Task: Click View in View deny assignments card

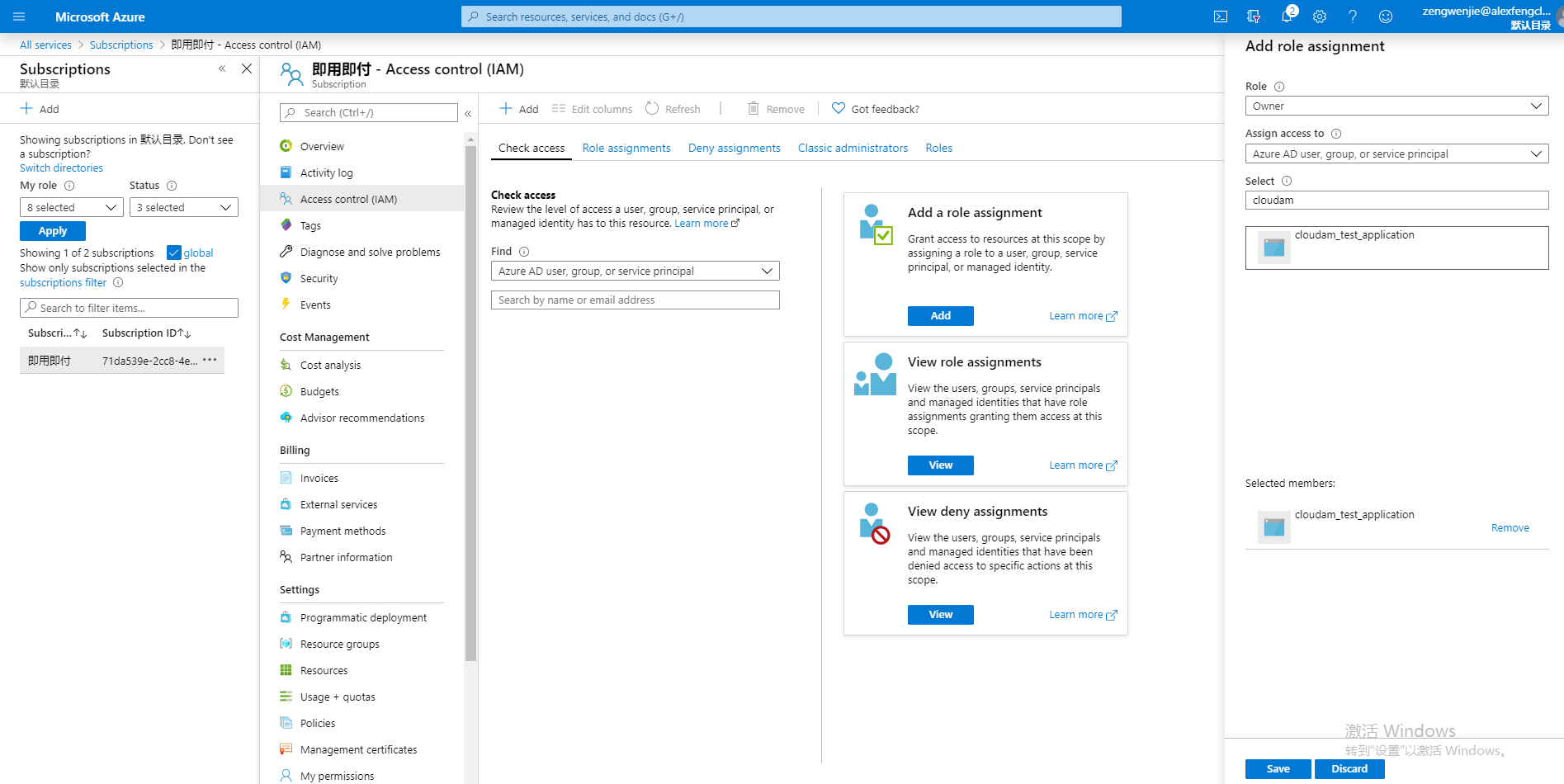Action: point(941,615)
